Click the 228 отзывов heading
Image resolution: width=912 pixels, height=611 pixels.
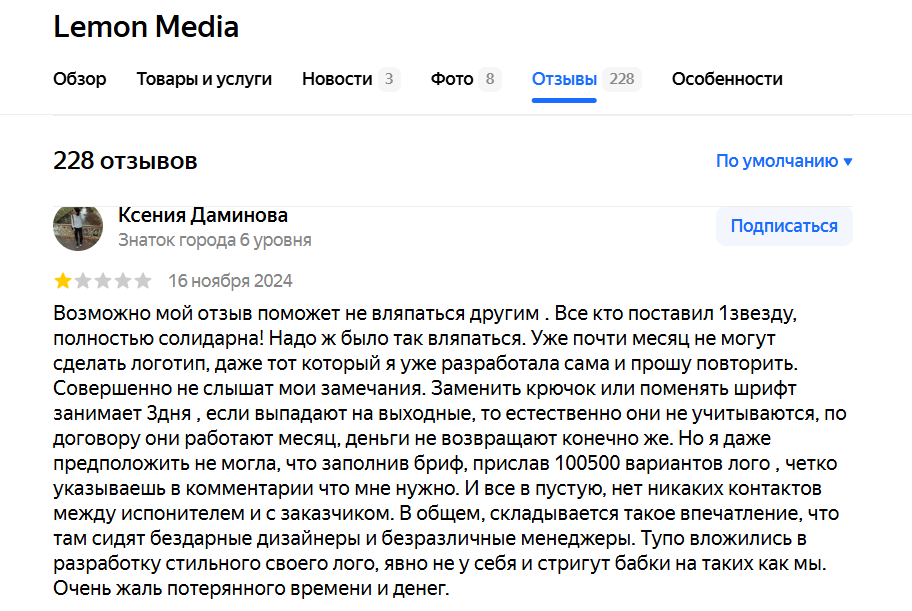tap(125, 161)
